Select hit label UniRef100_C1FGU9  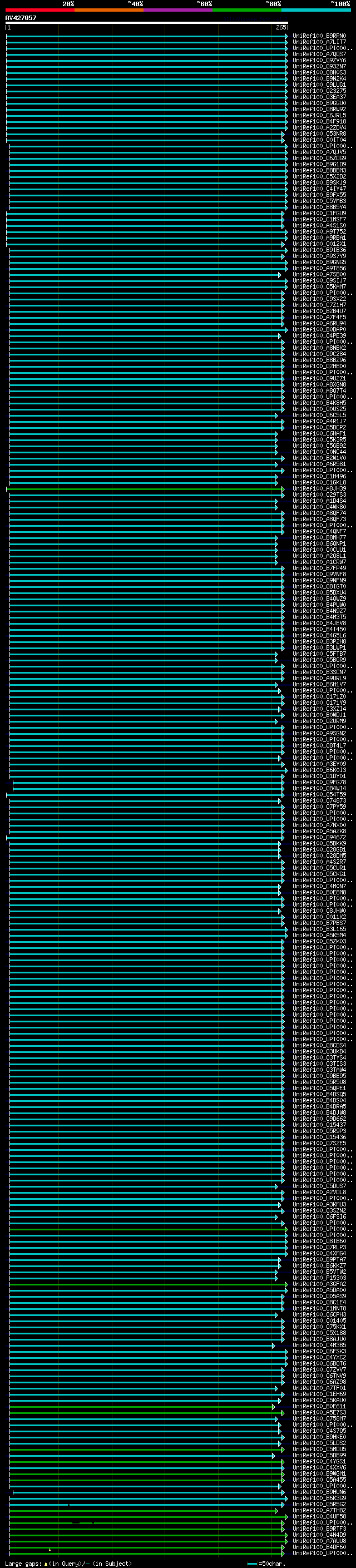click(x=319, y=213)
